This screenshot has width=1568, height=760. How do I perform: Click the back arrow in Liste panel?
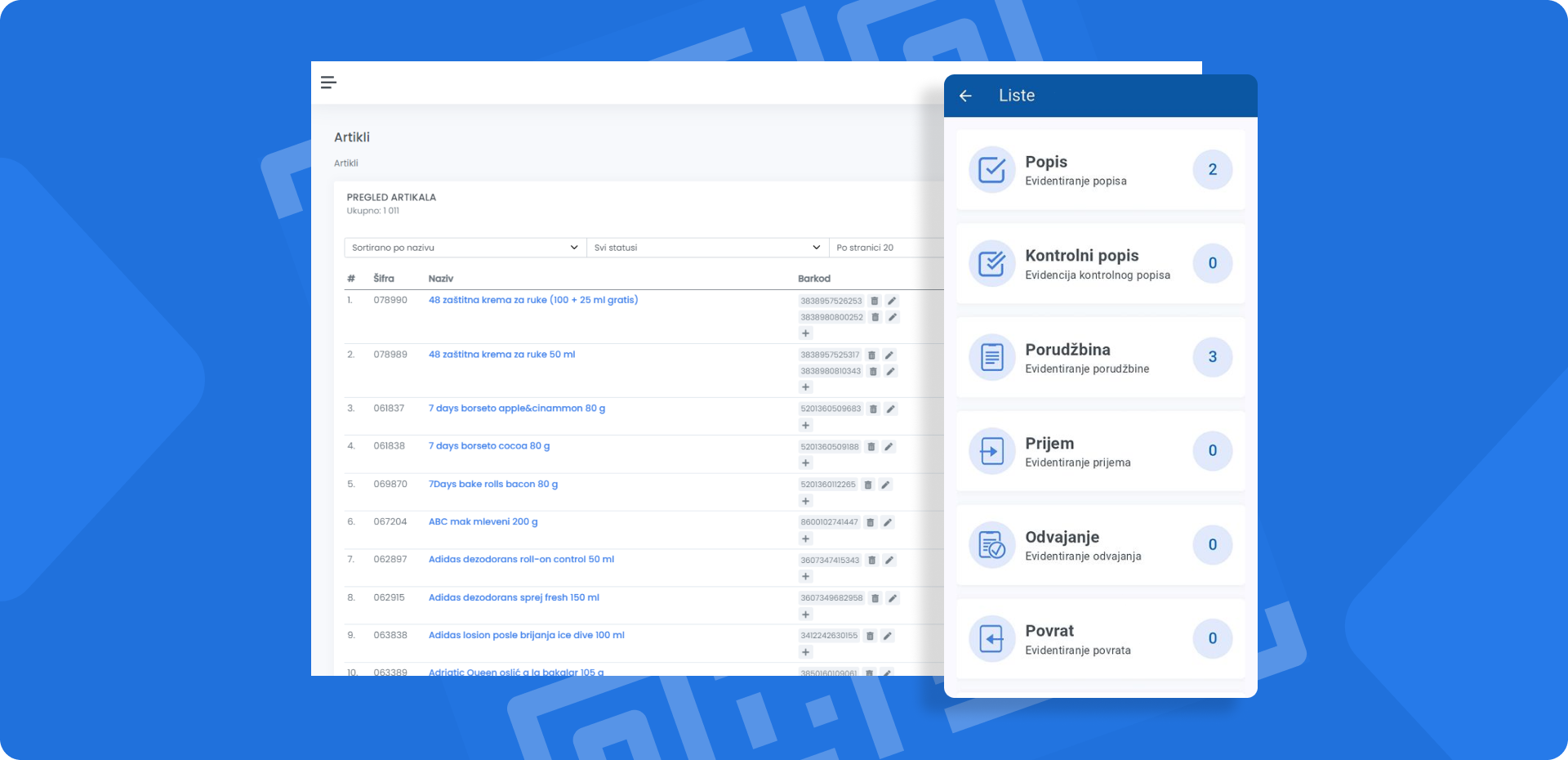(x=965, y=96)
